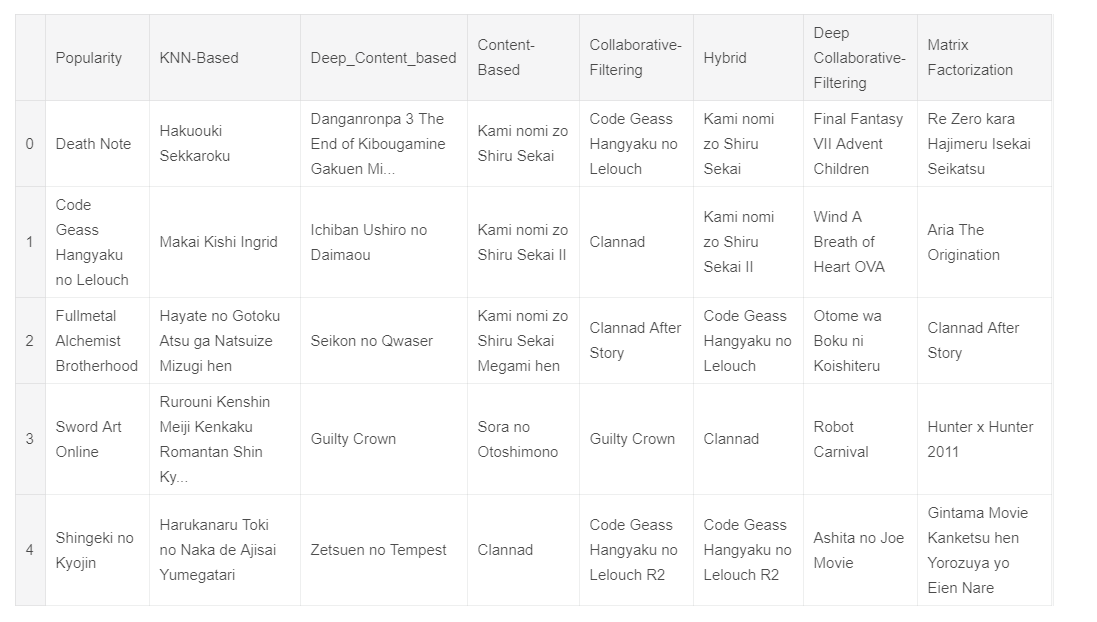Select the Makai Kishi Ingrid cell
The width and height of the screenshot is (1097, 622).
coord(218,242)
